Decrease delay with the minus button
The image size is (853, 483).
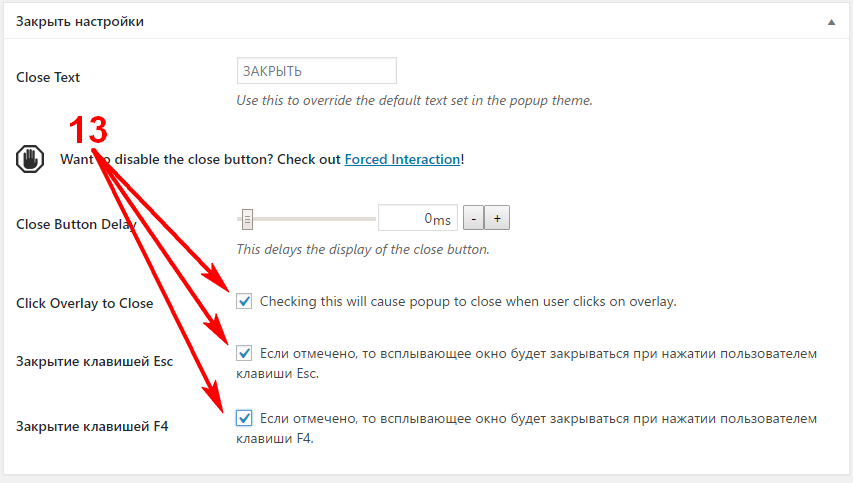click(473, 218)
